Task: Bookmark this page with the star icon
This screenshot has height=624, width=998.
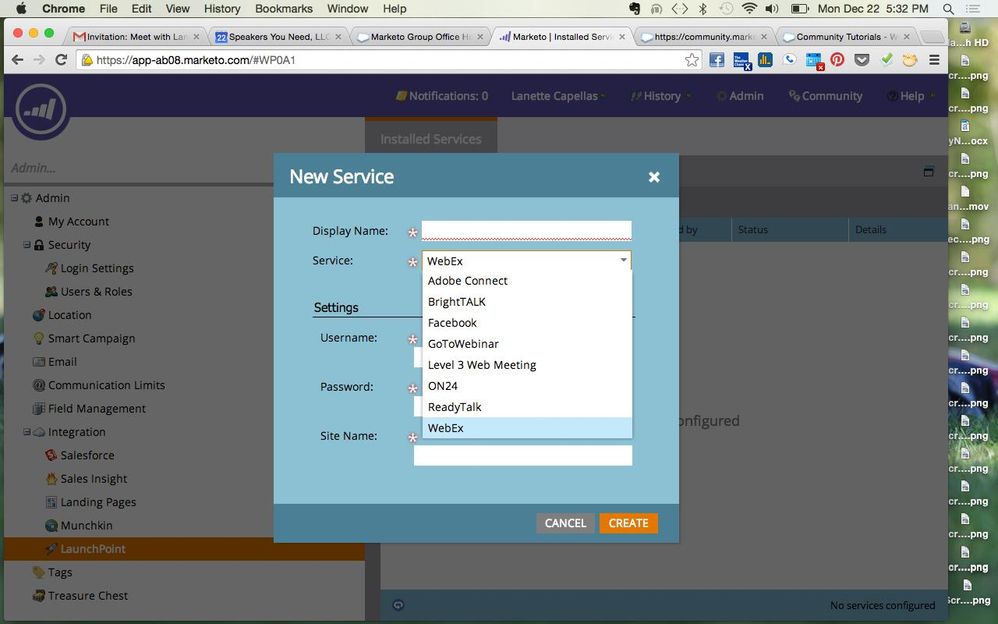Action: click(692, 60)
